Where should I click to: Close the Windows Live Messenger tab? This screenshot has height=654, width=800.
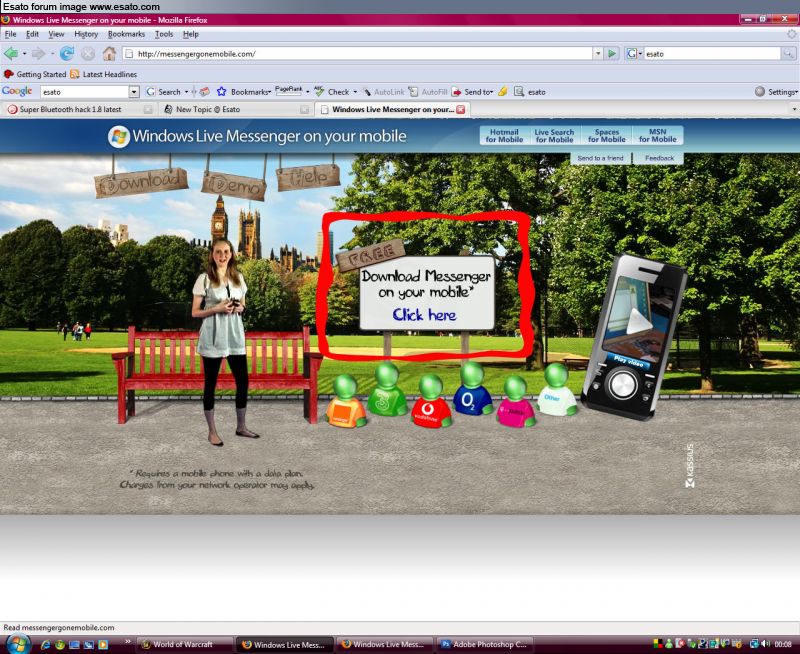point(461,109)
